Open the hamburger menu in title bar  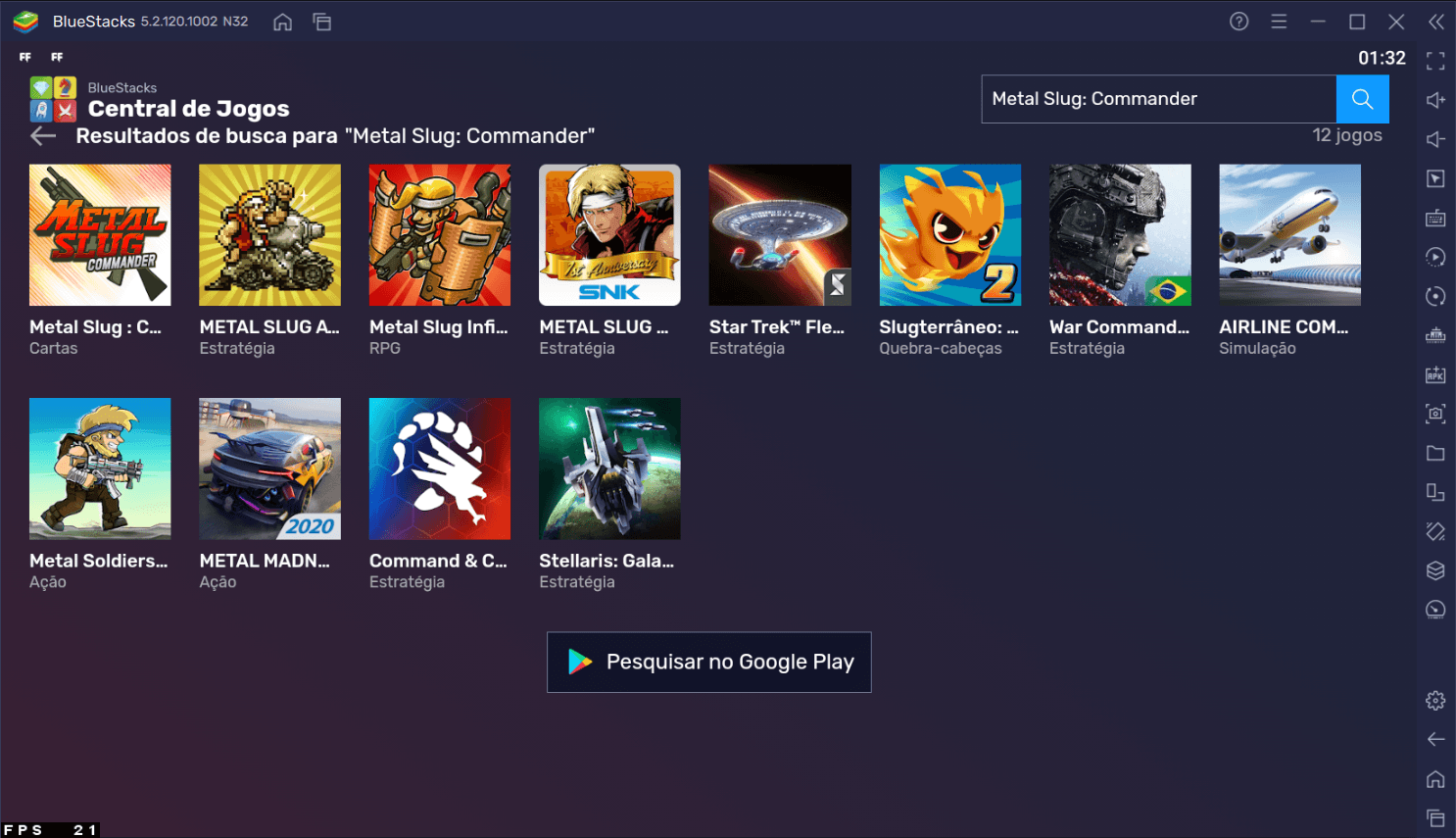[1279, 22]
